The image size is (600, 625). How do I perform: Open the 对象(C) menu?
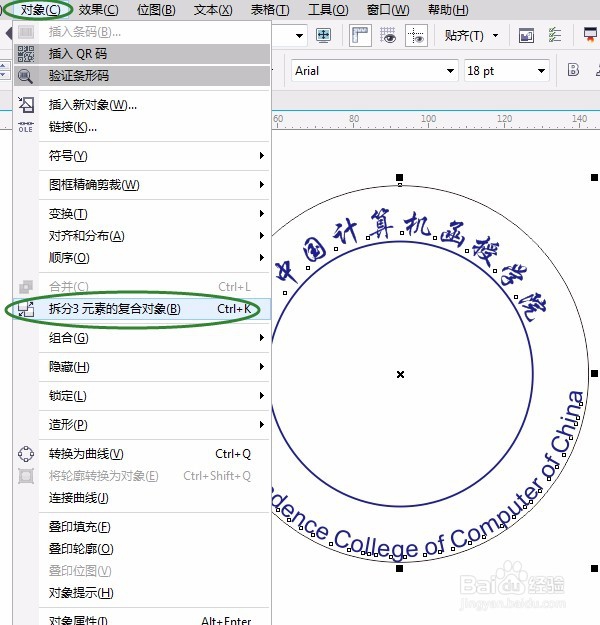point(40,10)
